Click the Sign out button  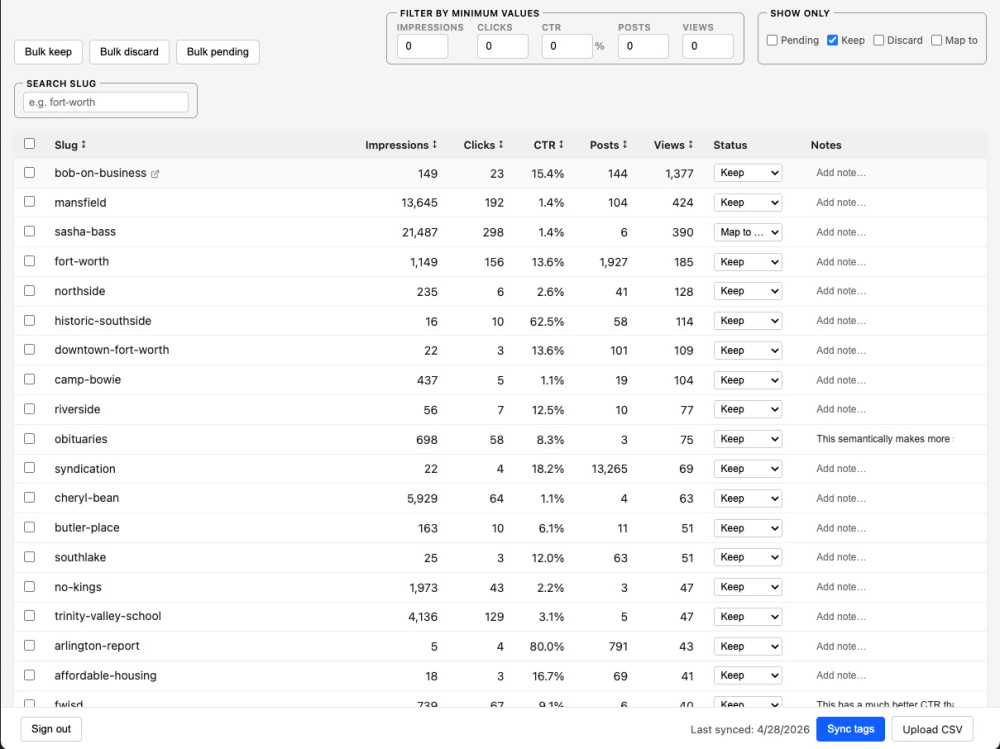point(51,729)
